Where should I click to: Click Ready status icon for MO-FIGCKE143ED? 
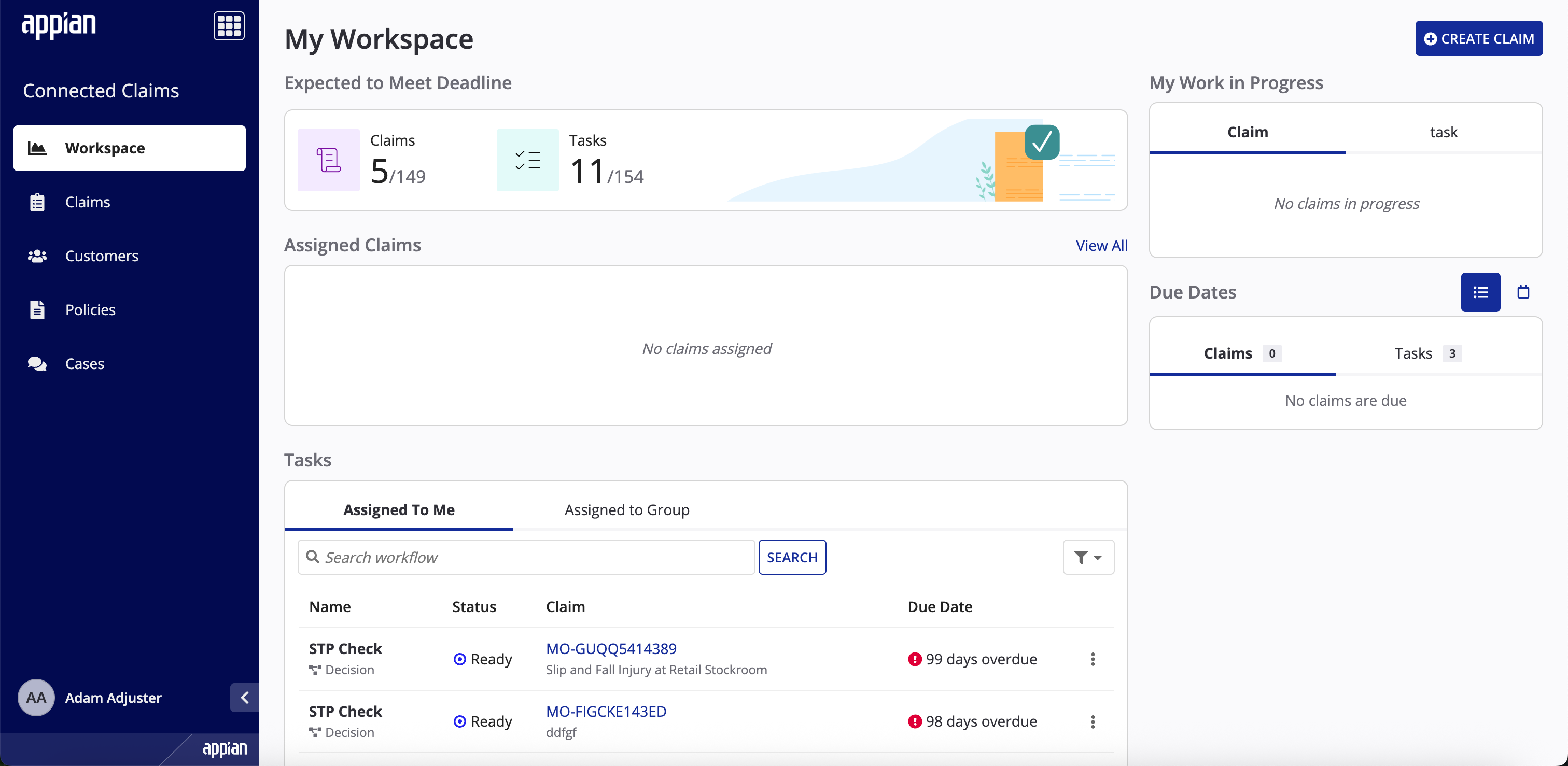[x=460, y=721]
